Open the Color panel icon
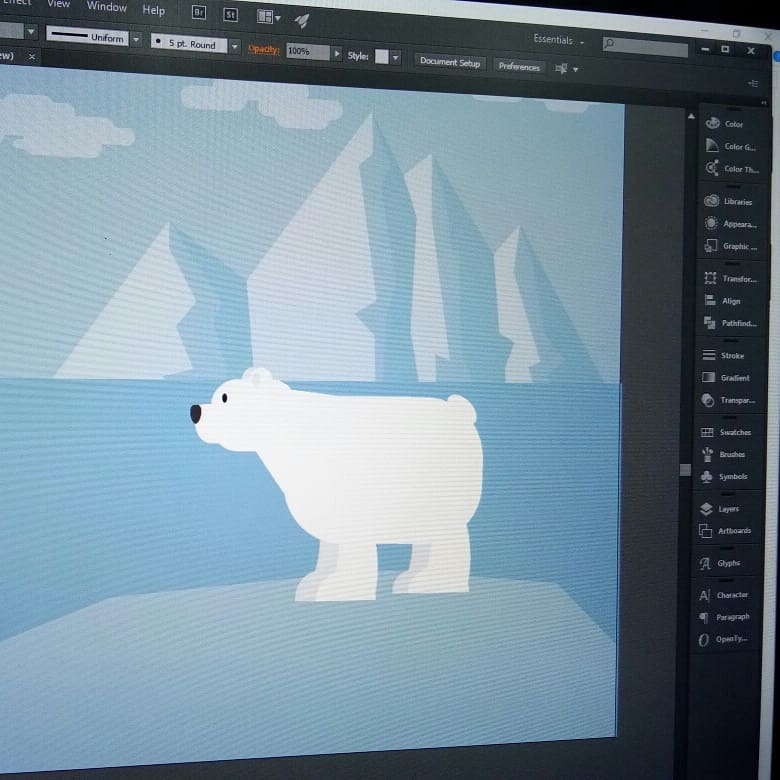 click(712, 123)
